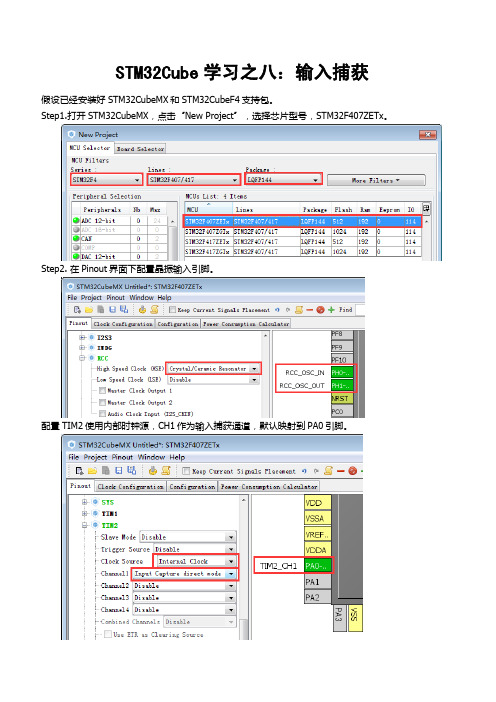Open the Package LQFP144 dropdown

click(283, 180)
